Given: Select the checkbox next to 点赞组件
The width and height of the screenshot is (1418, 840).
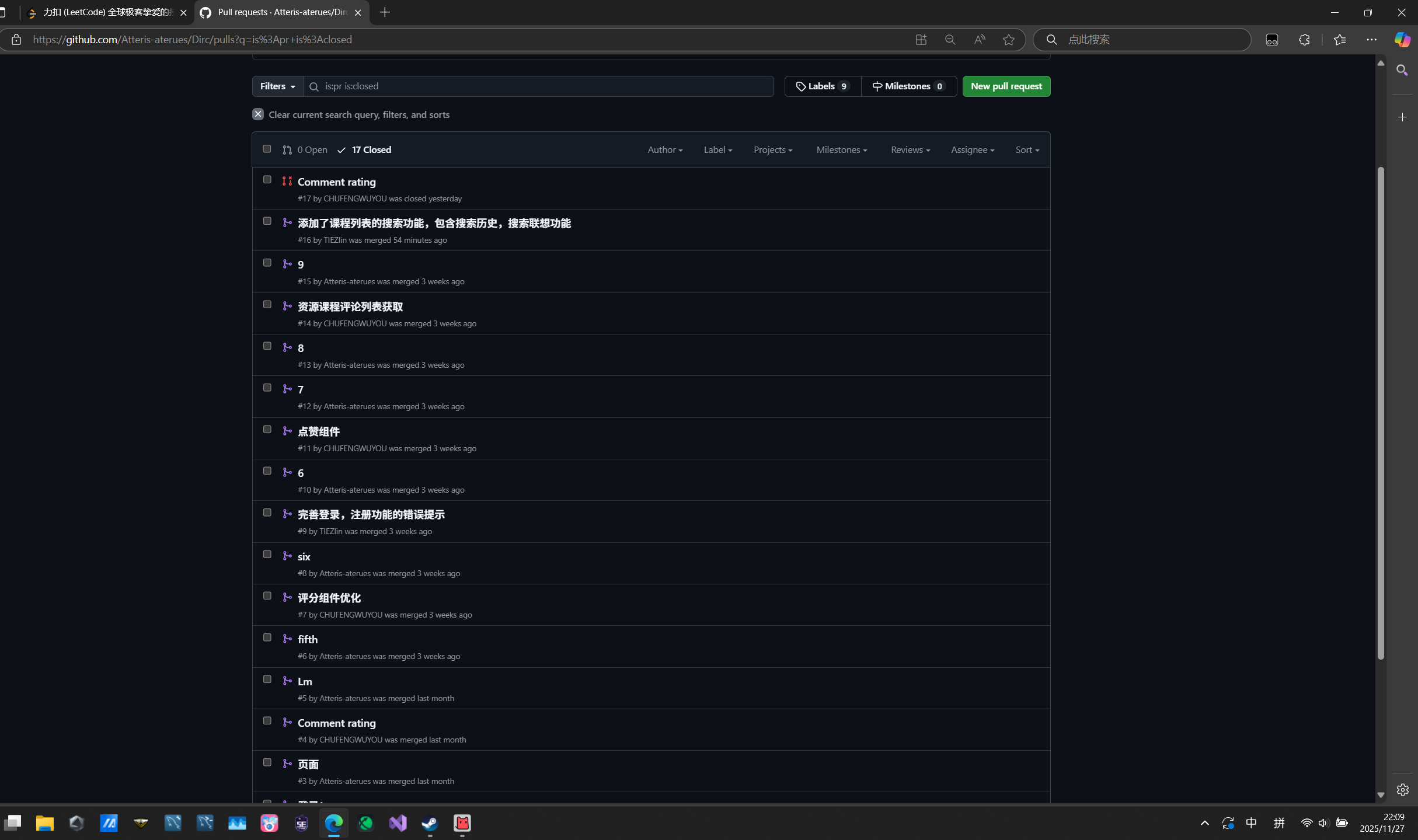Looking at the screenshot, I should point(267,429).
